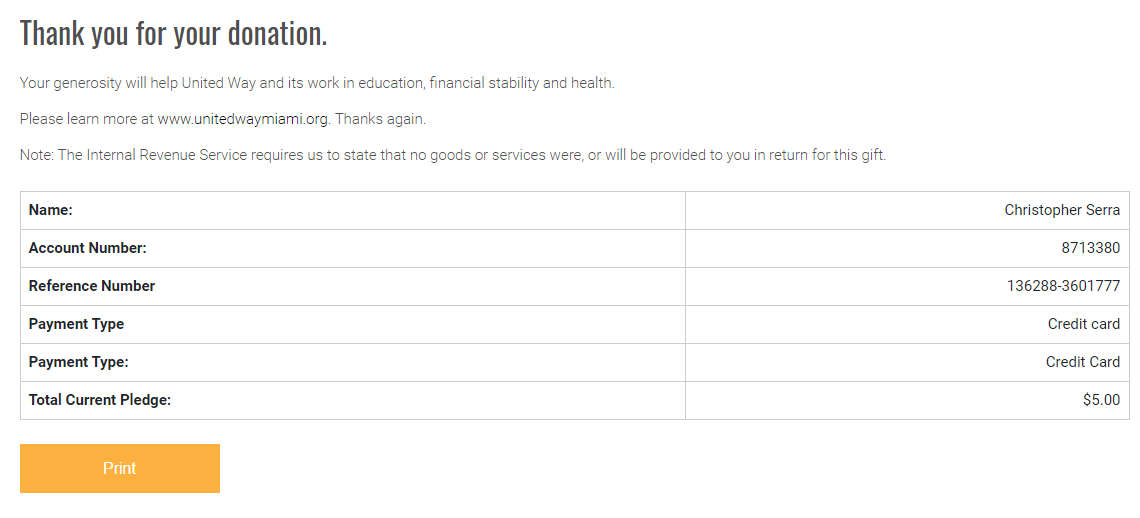1140x518 pixels.
Task: Click the lowercase 'Credit card' value
Action: 1083,324
